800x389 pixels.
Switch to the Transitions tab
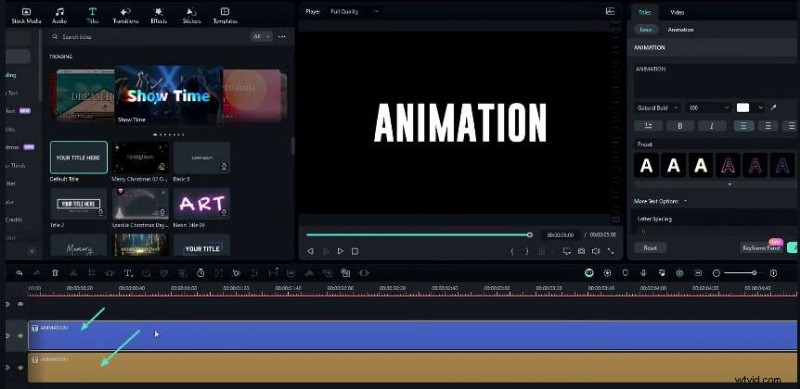tap(126, 15)
